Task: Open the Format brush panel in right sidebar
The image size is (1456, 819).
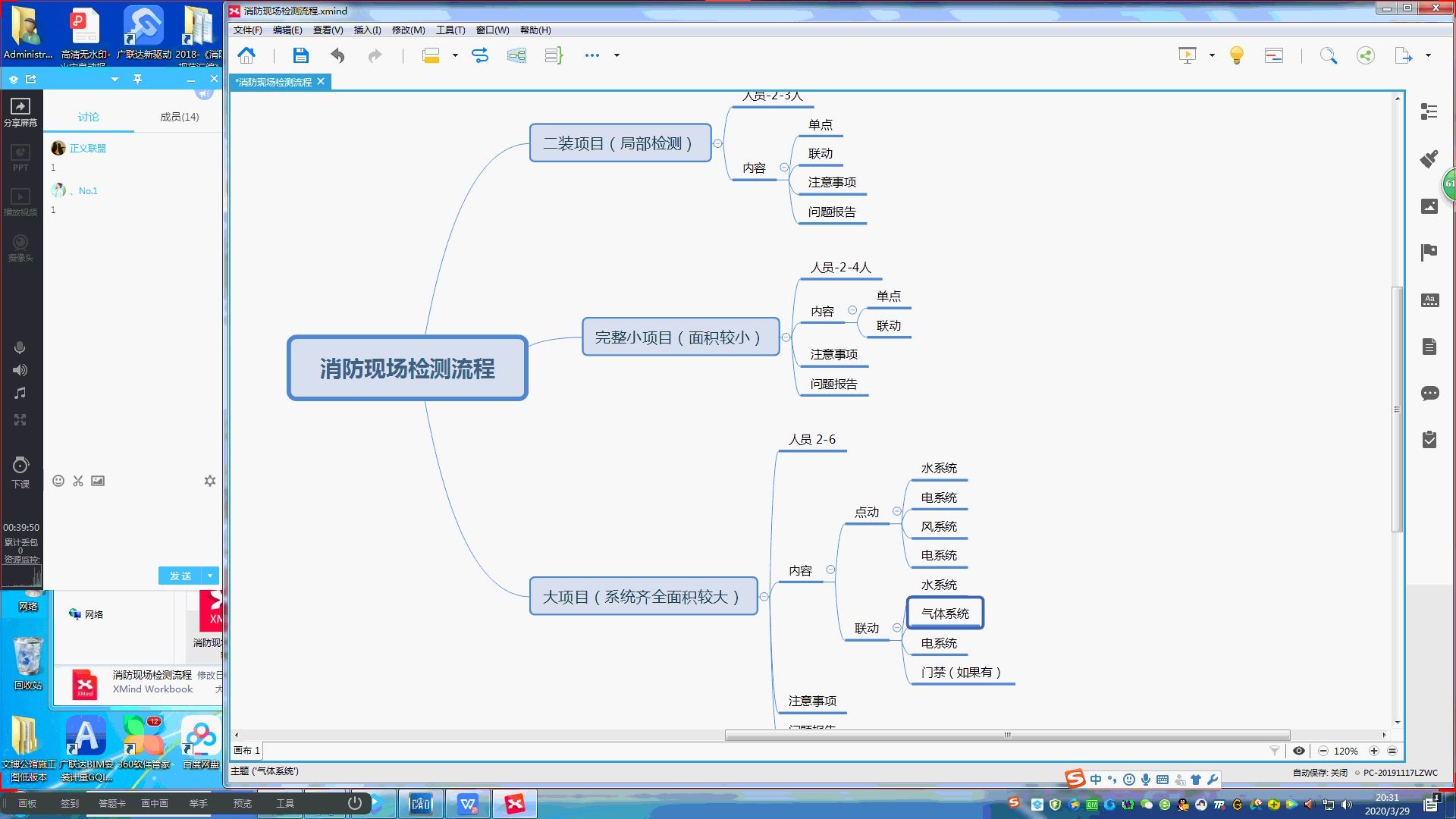Action: (x=1429, y=158)
